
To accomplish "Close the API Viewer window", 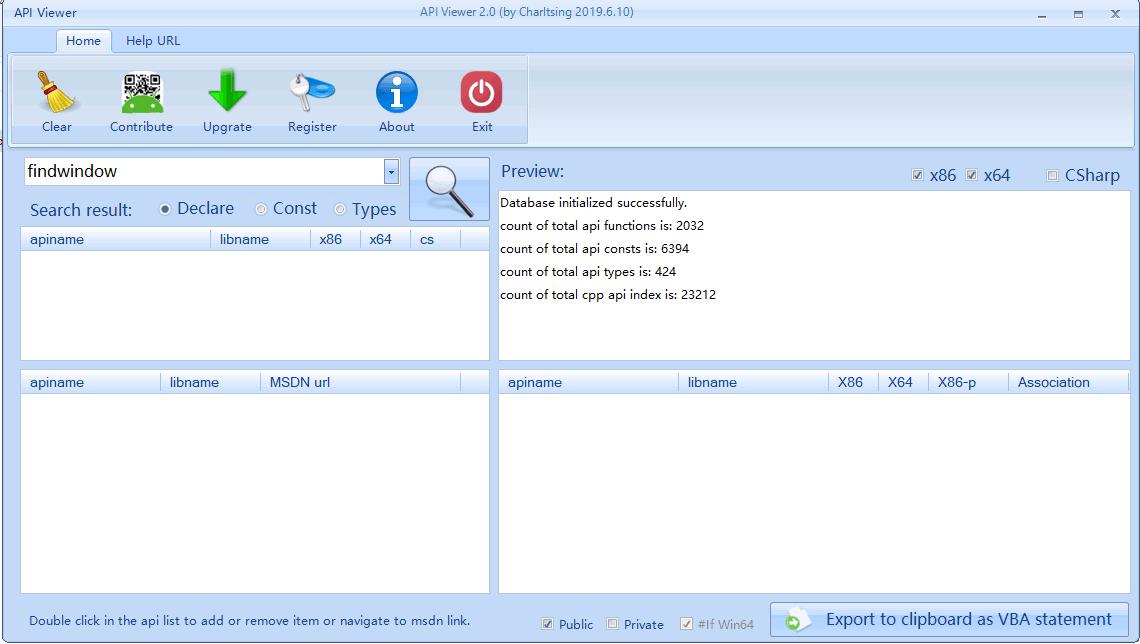I will pyautogui.click(x=1115, y=14).
